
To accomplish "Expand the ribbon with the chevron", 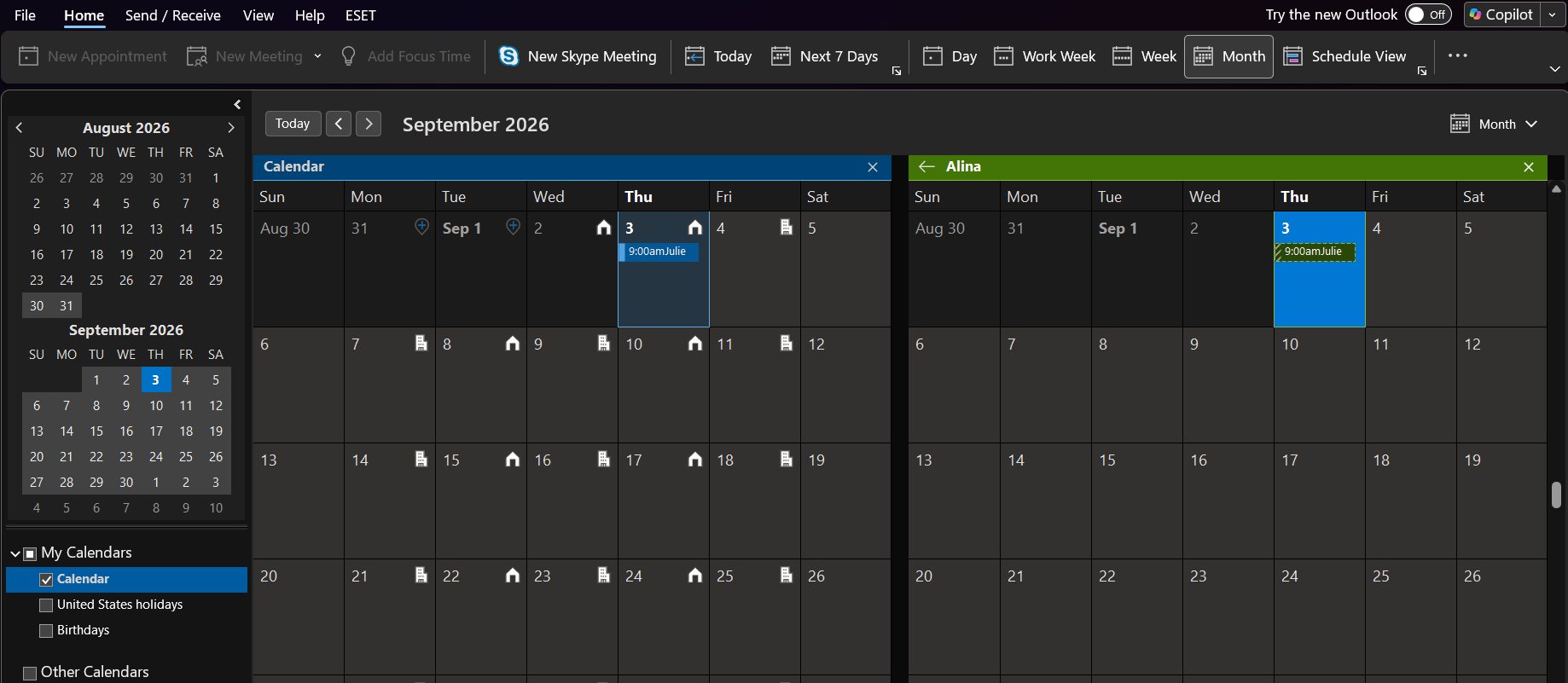I will [x=1554, y=69].
